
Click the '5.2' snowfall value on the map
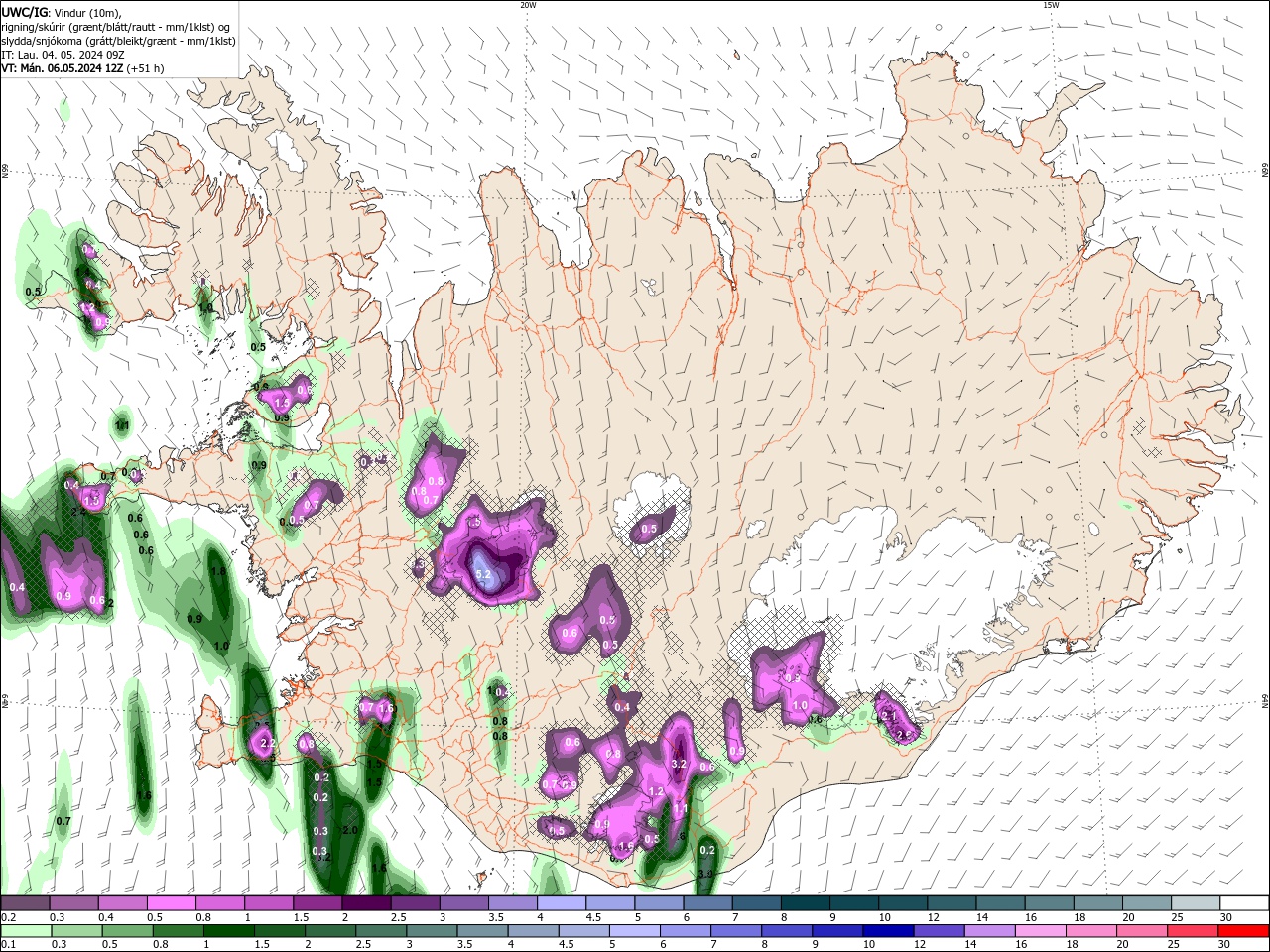(484, 574)
